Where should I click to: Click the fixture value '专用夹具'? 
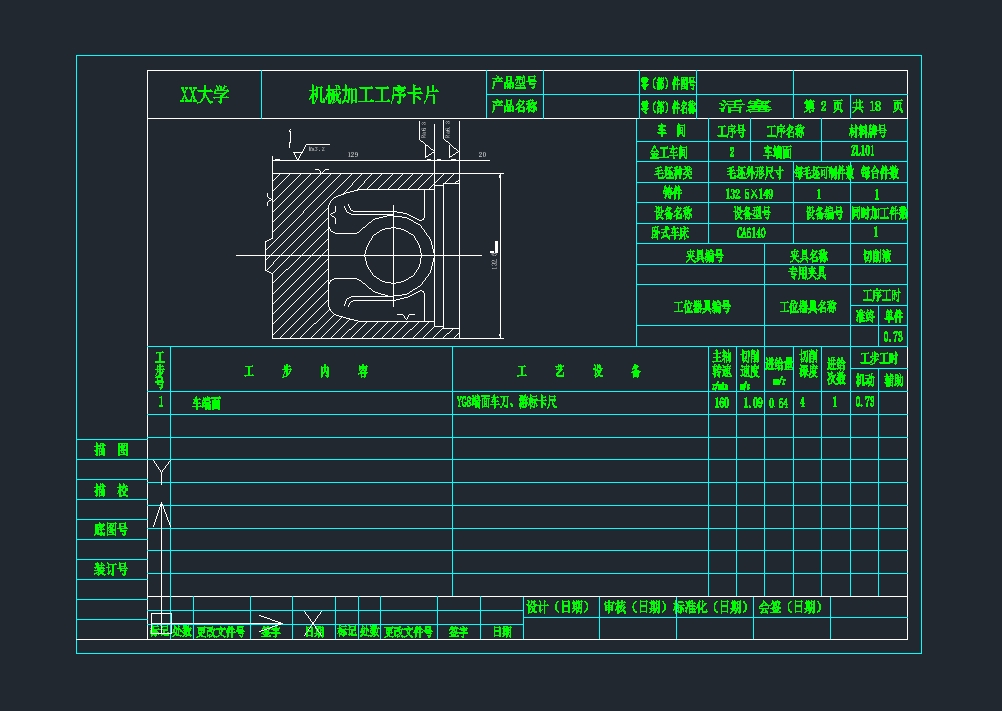coord(807,273)
